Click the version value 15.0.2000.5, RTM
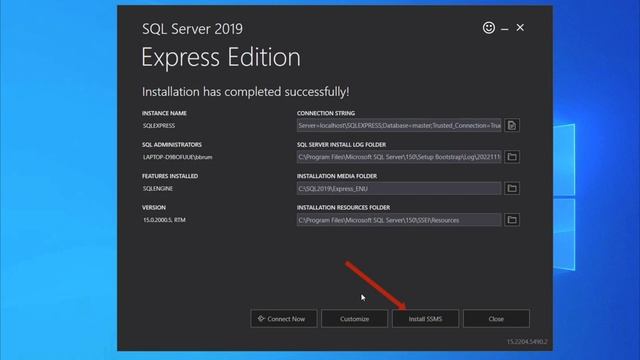The width and height of the screenshot is (640, 360). [164, 220]
